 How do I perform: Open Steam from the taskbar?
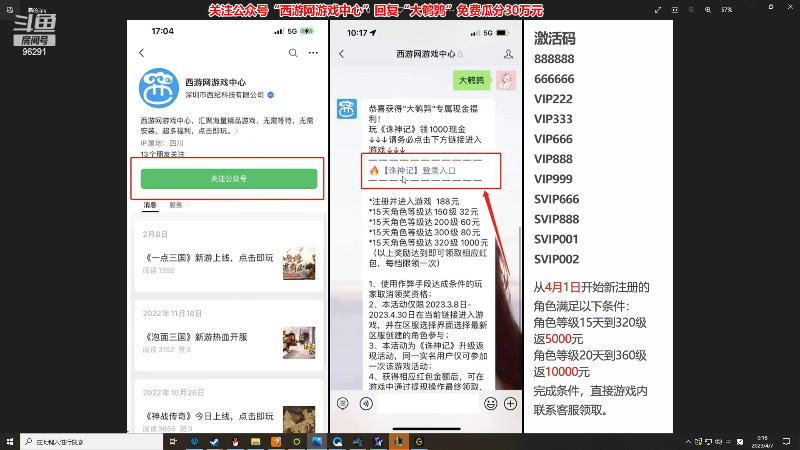(x=214, y=441)
